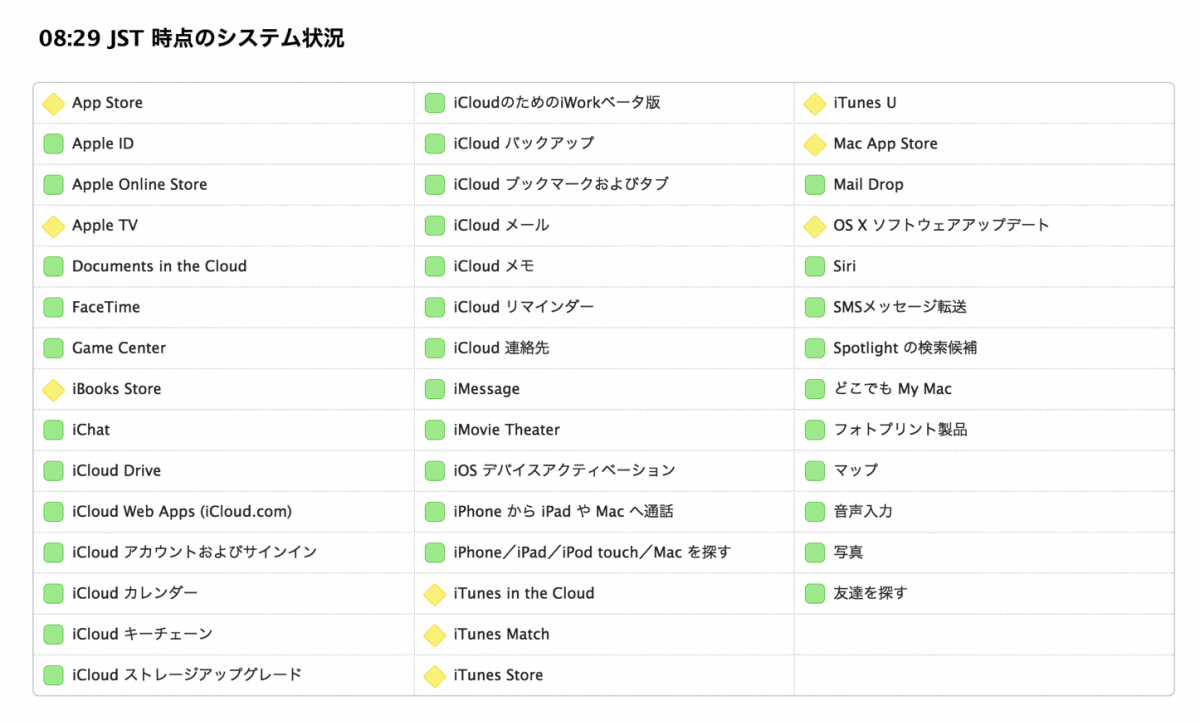Click the Mail Drop service label

coord(868,185)
